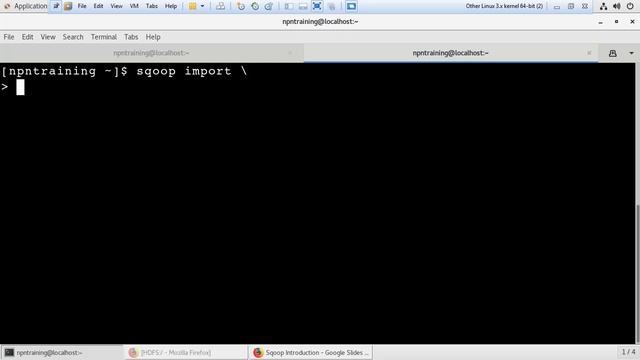640x360 pixels.
Task: Open the VMware File menu
Action: 82,6
